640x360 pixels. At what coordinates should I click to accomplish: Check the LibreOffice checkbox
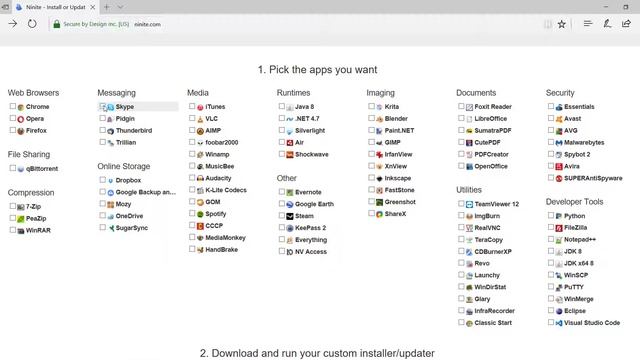point(461,118)
